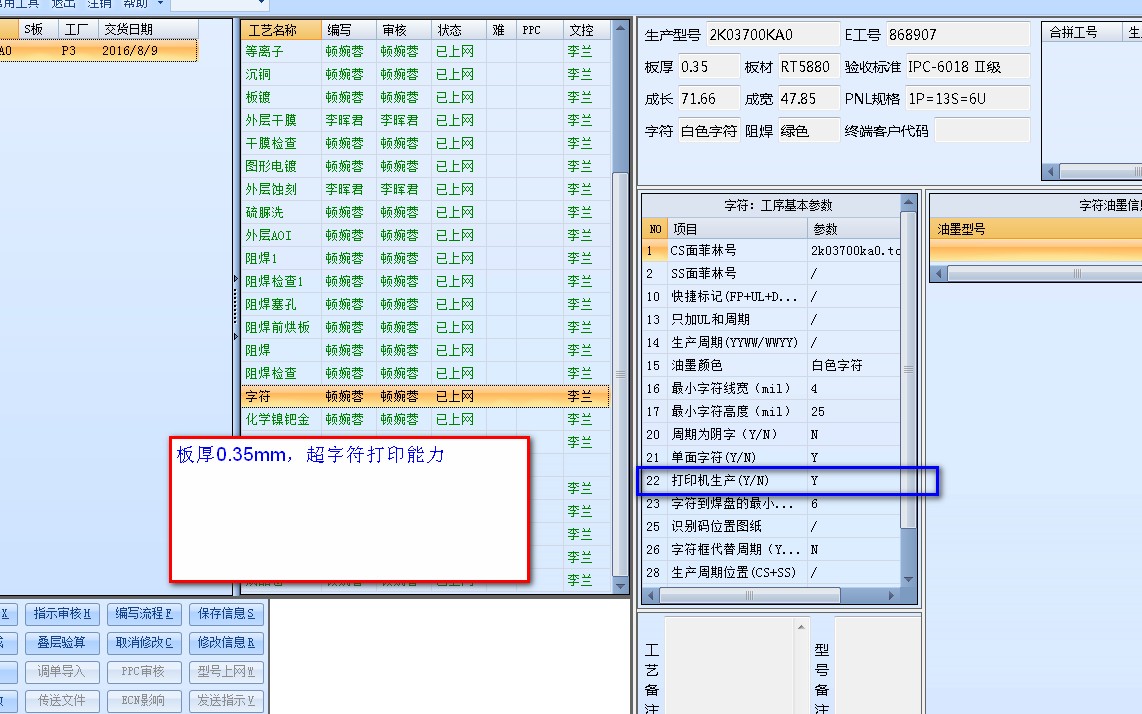
Task: Select parameter row 单面字符(Y/N)
Action: point(772,458)
